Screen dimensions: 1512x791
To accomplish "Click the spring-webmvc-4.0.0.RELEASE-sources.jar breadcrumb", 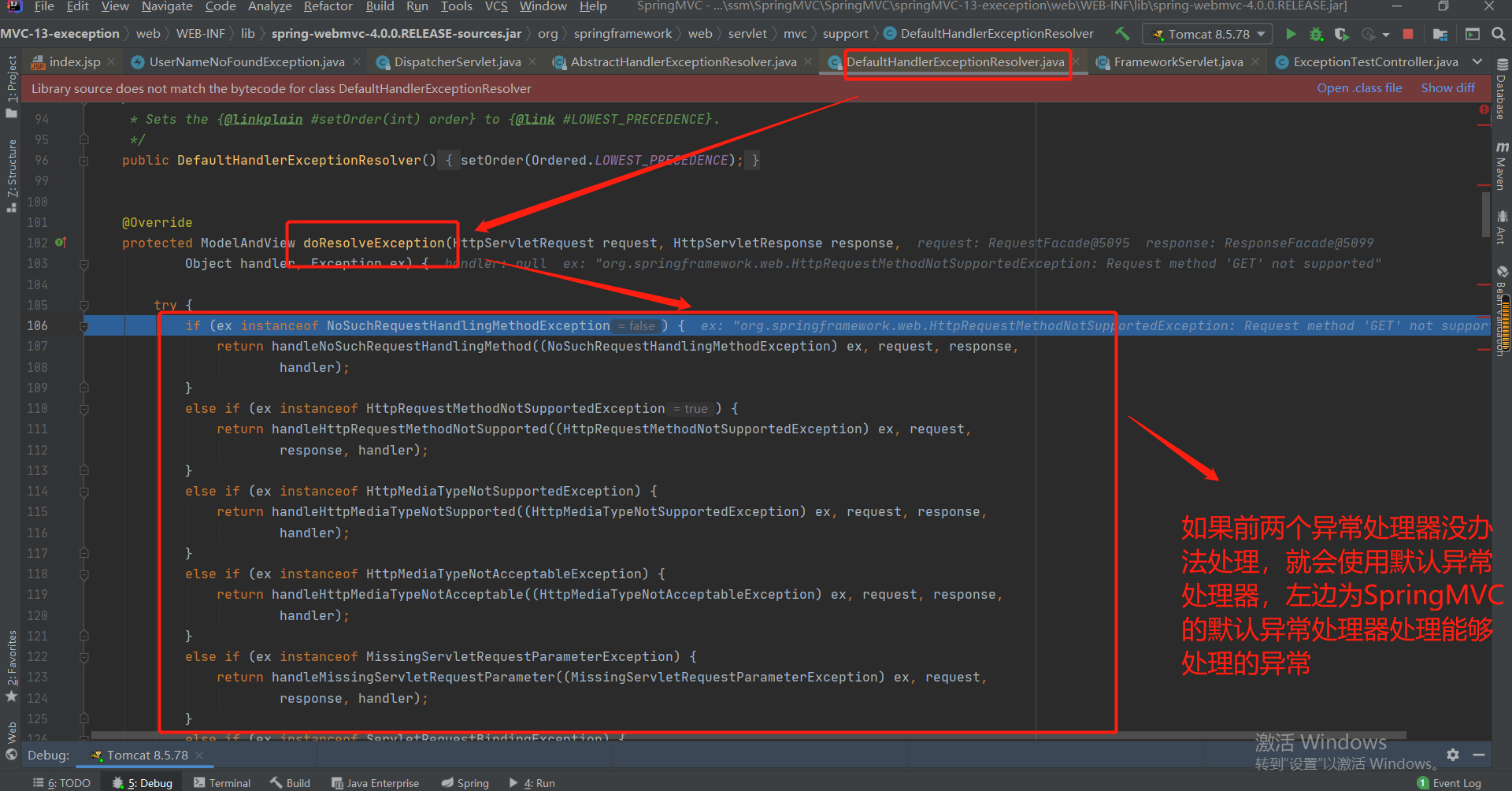I will click(x=396, y=34).
